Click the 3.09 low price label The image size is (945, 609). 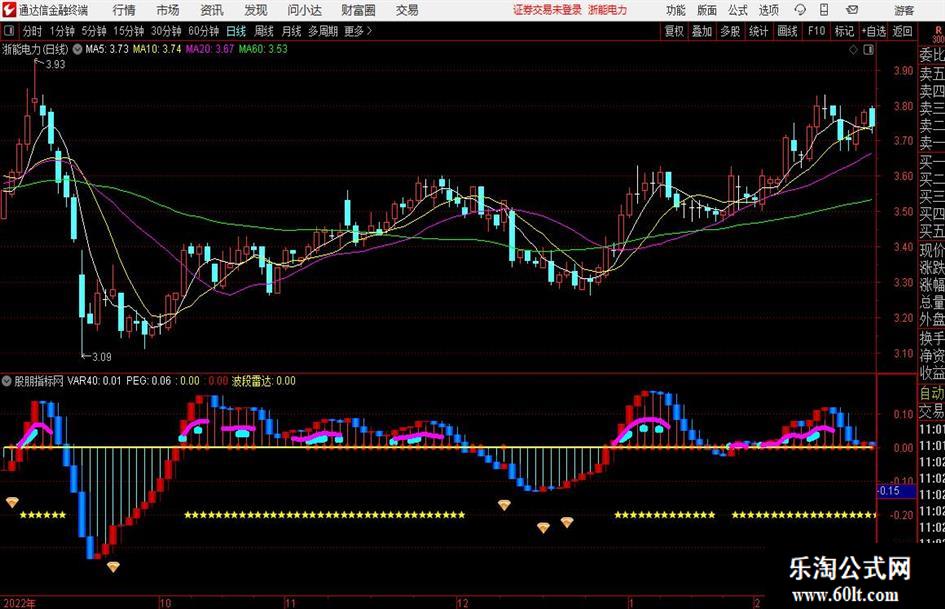101,357
